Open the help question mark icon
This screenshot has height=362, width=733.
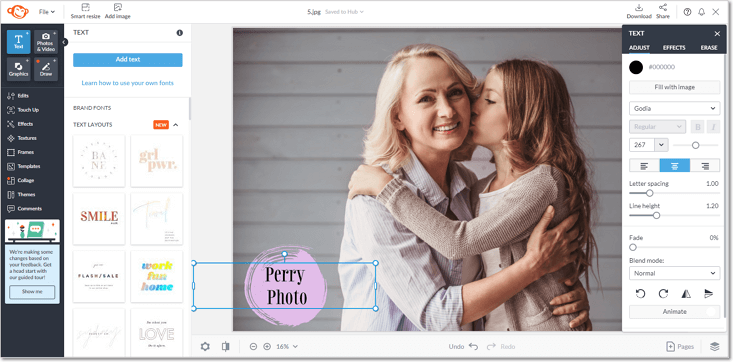click(687, 12)
